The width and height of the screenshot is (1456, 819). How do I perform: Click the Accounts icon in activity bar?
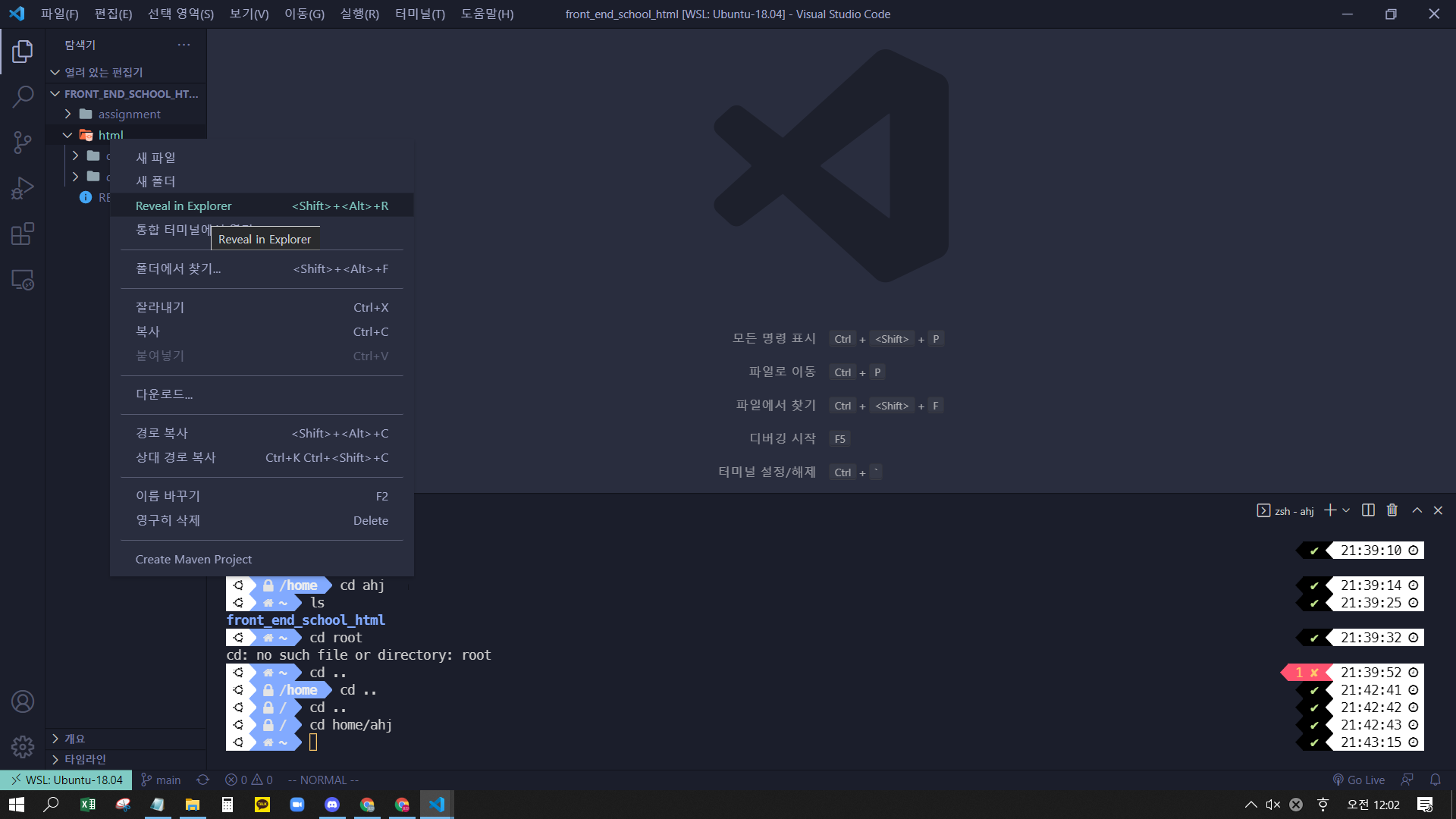point(23,701)
